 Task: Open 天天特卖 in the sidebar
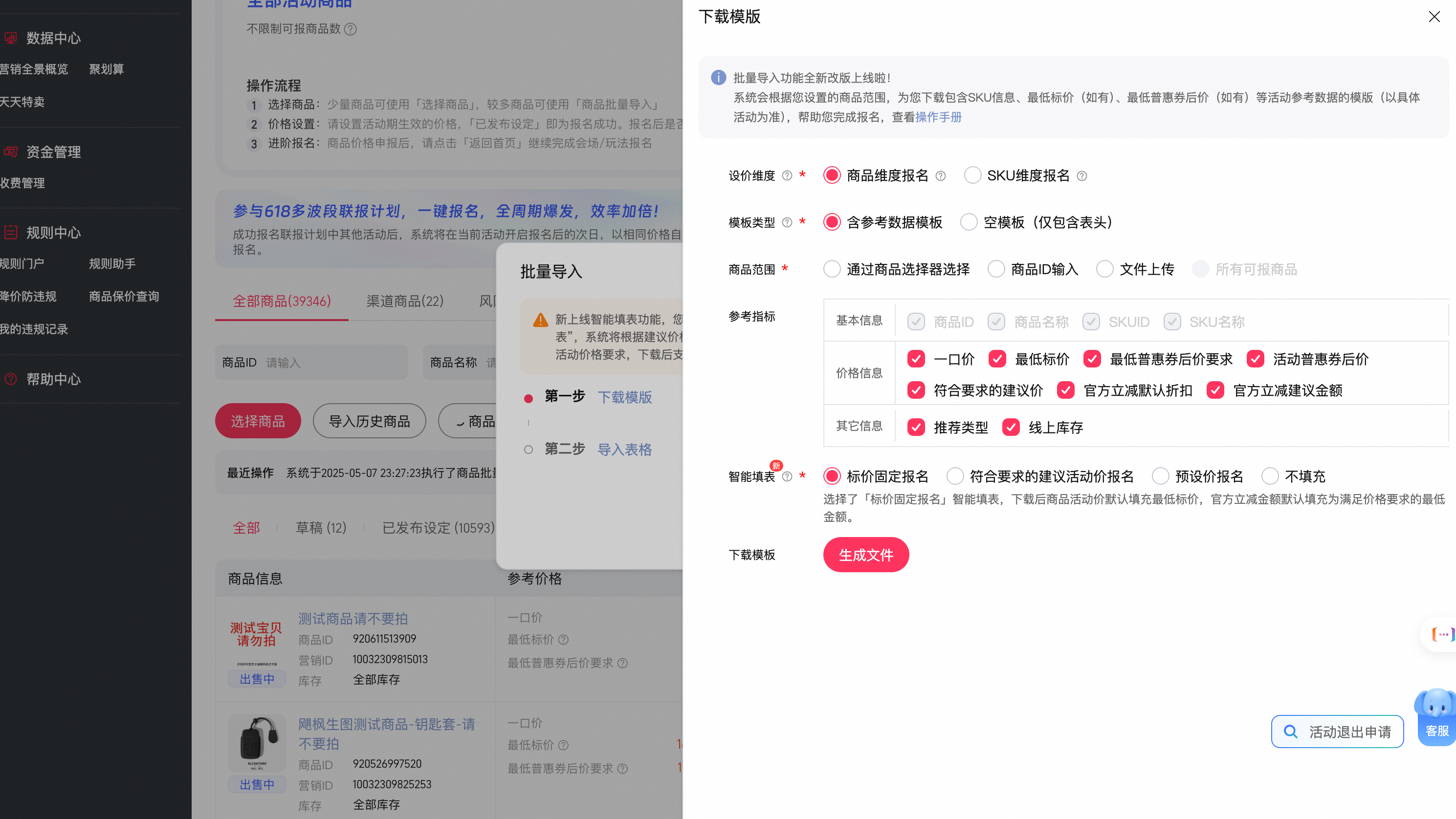(22, 102)
